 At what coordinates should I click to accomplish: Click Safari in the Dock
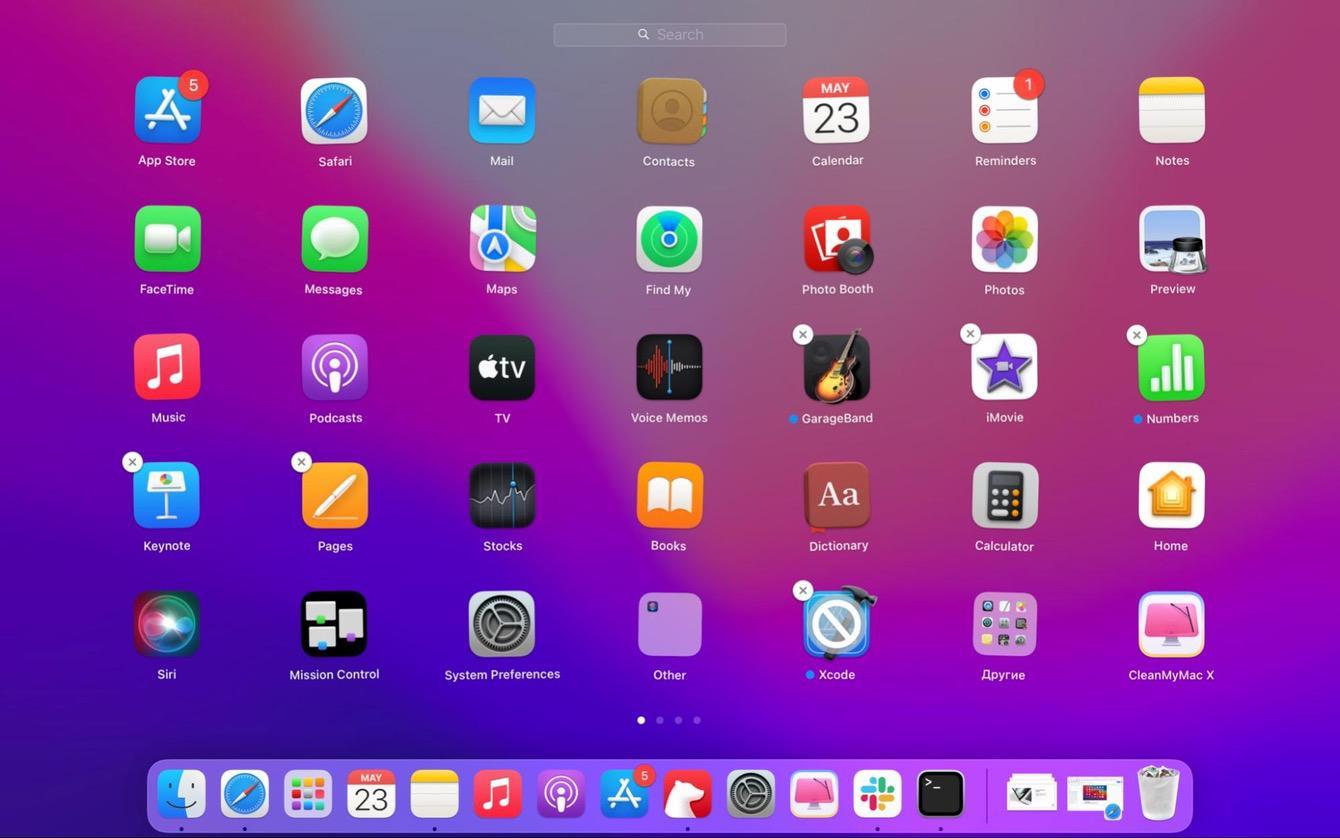tap(245, 794)
